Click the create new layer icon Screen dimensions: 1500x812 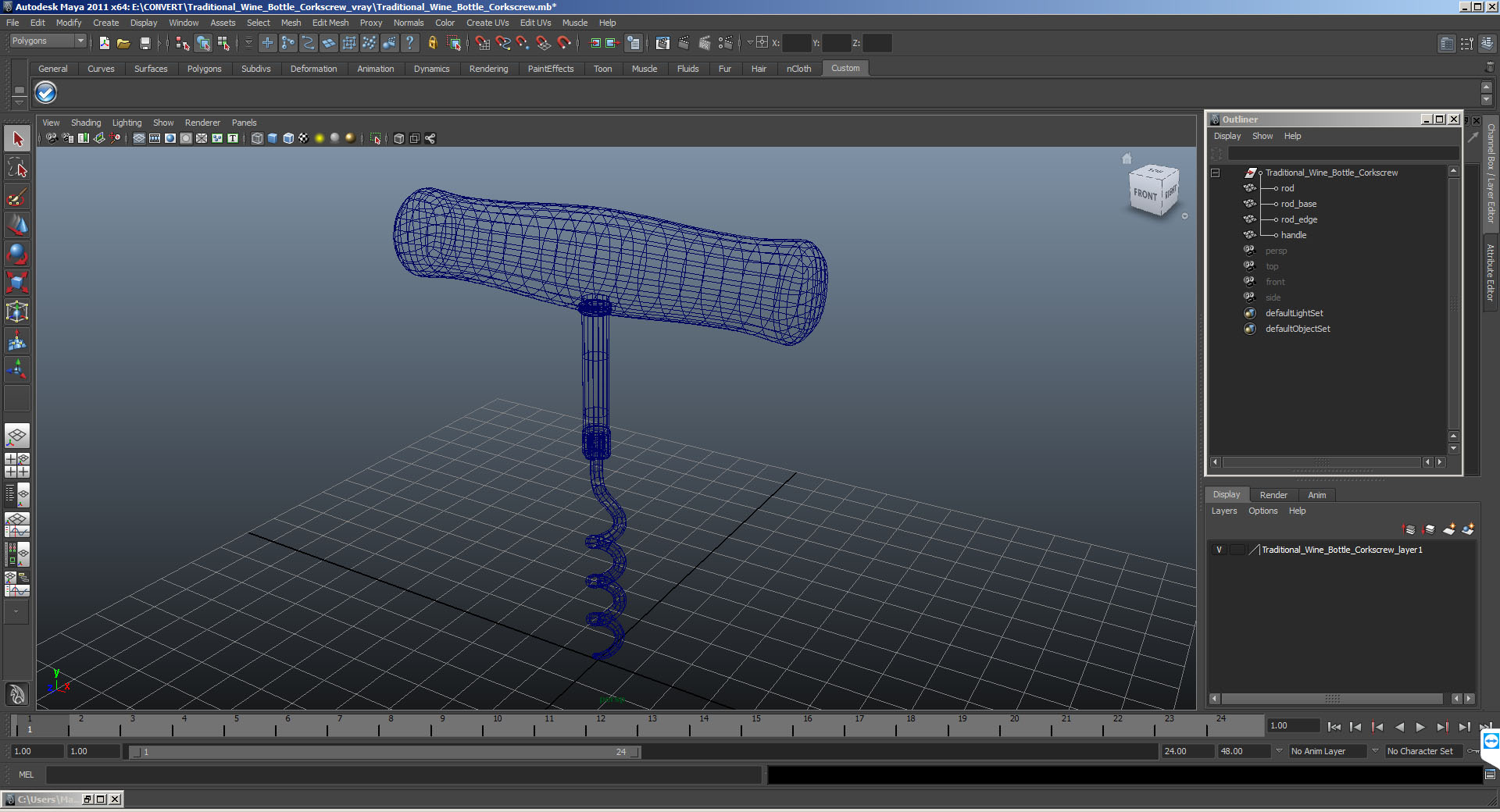point(1449,529)
